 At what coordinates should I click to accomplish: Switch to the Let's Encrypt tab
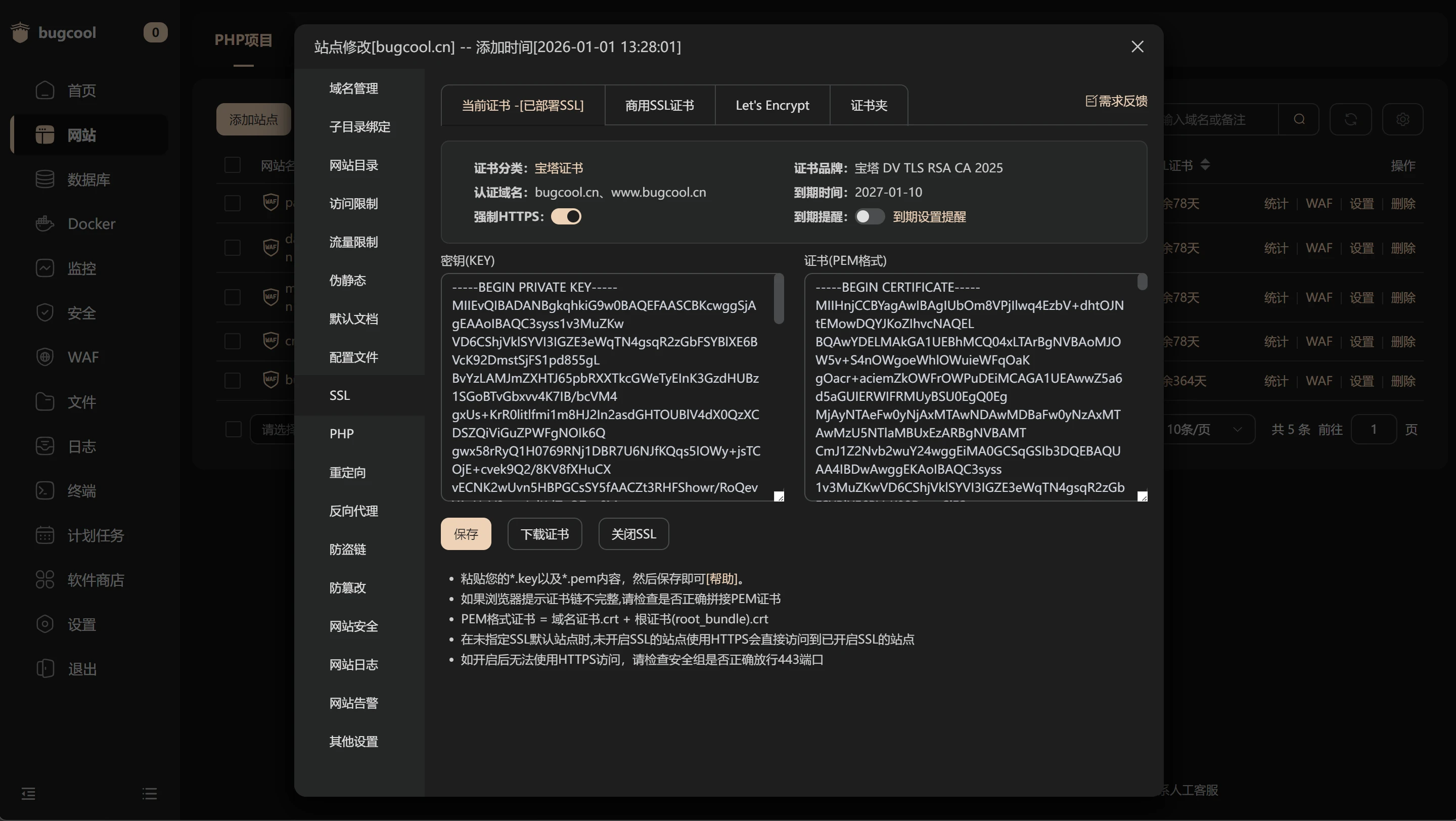click(x=772, y=105)
